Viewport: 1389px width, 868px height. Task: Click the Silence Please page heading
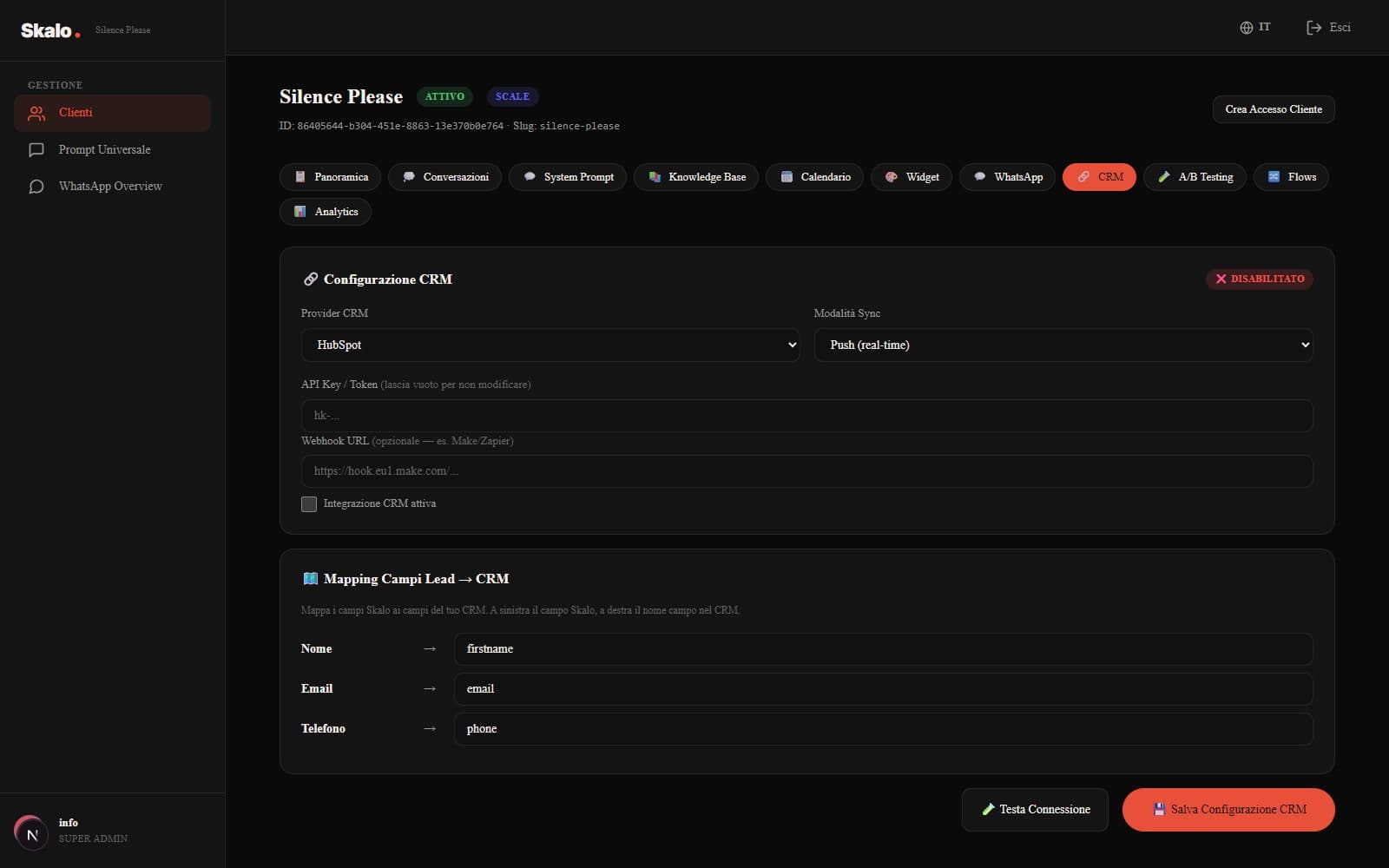341,97
